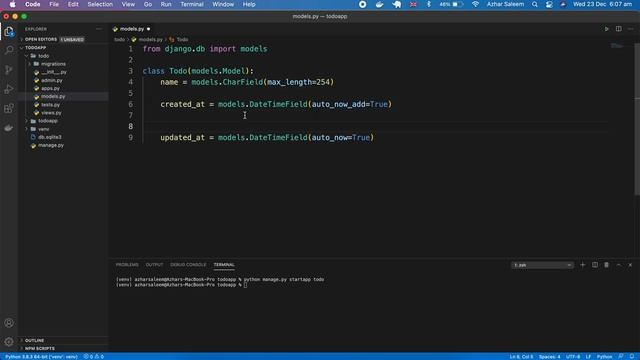This screenshot has height=360, width=640.
Task: Open macOS Control Center icon
Action: pos(549,4)
